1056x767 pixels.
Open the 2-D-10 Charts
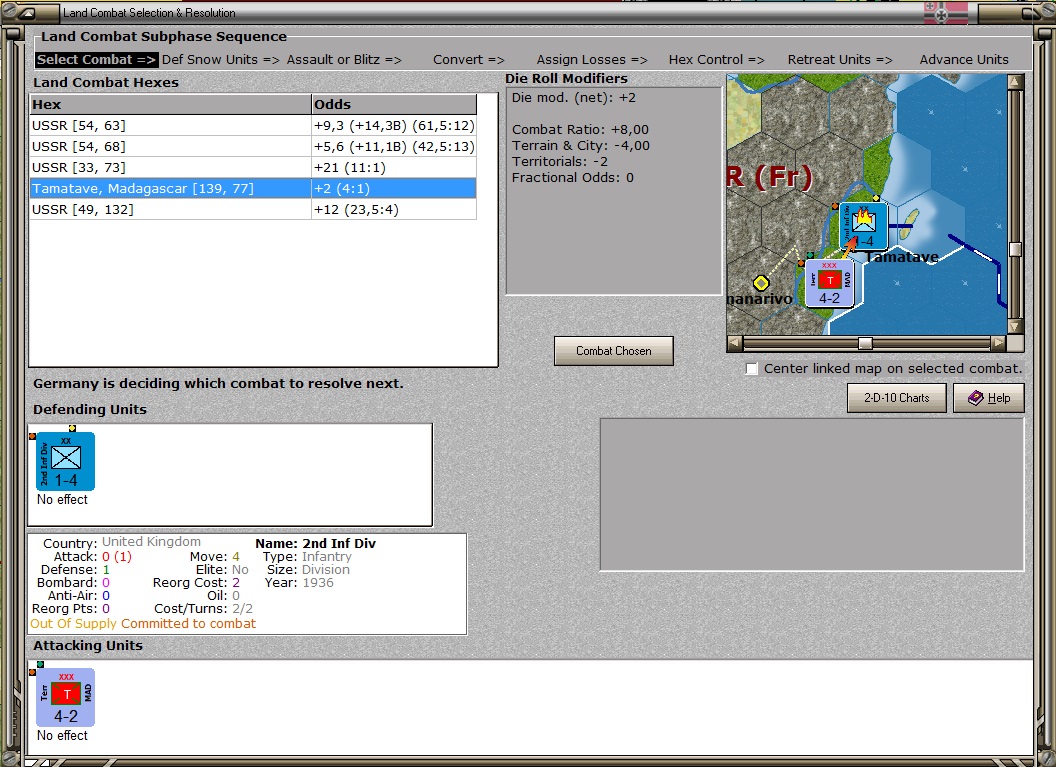pyautogui.click(x=896, y=398)
